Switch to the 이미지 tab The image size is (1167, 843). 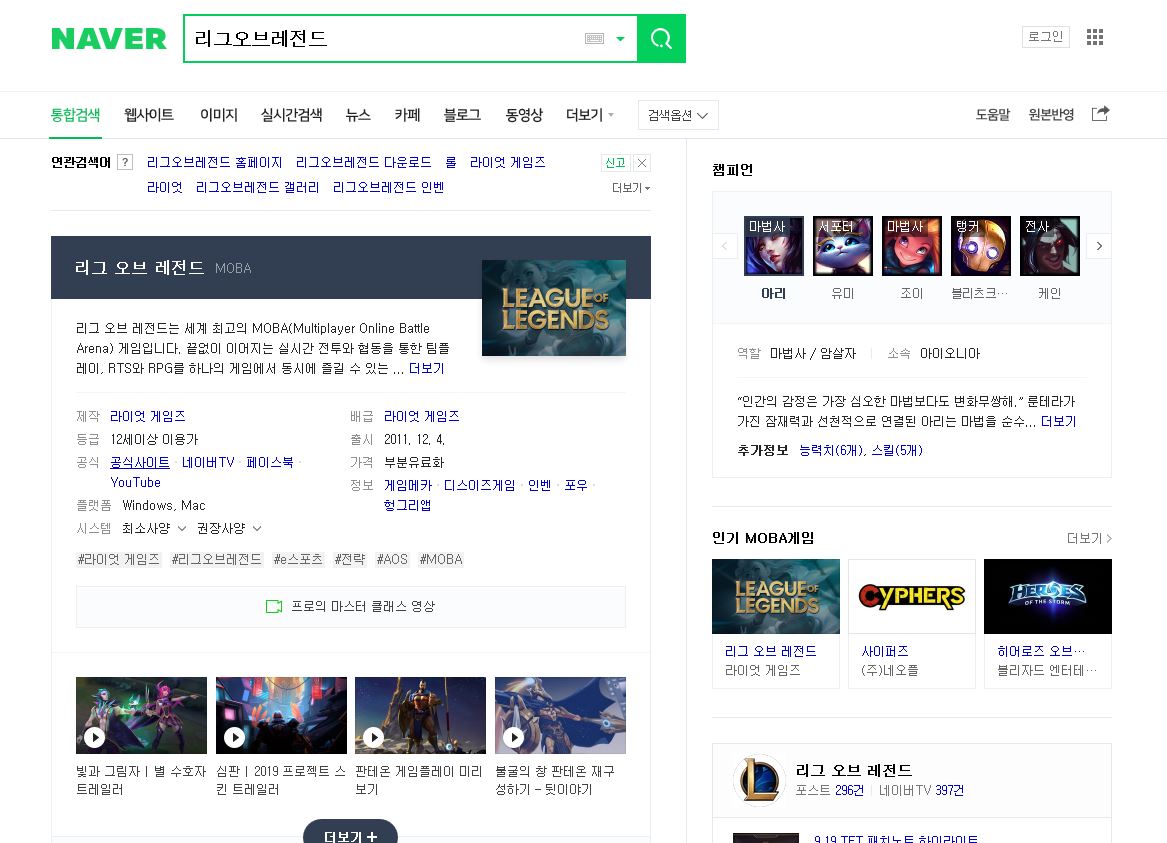tap(219, 115)
